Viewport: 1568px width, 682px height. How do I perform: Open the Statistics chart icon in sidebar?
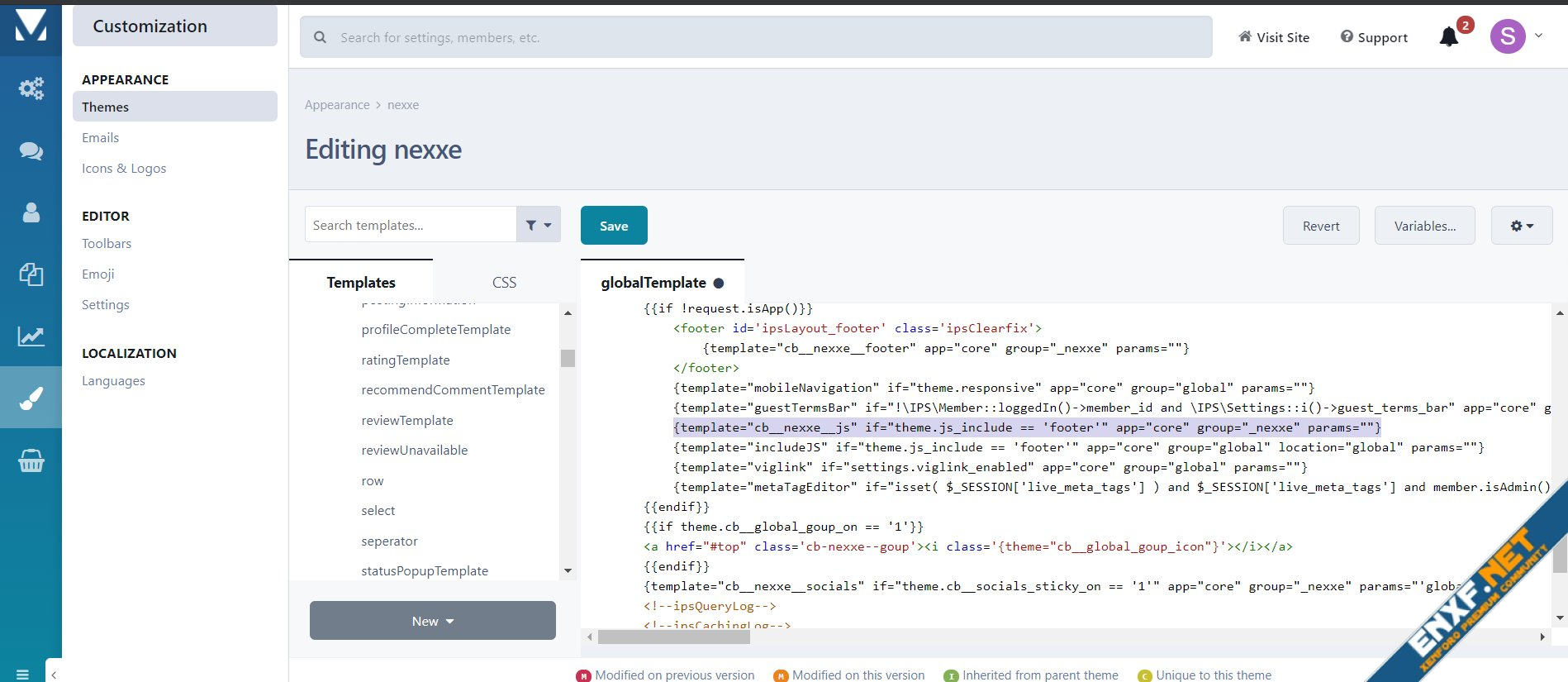(x=31, y=336)
